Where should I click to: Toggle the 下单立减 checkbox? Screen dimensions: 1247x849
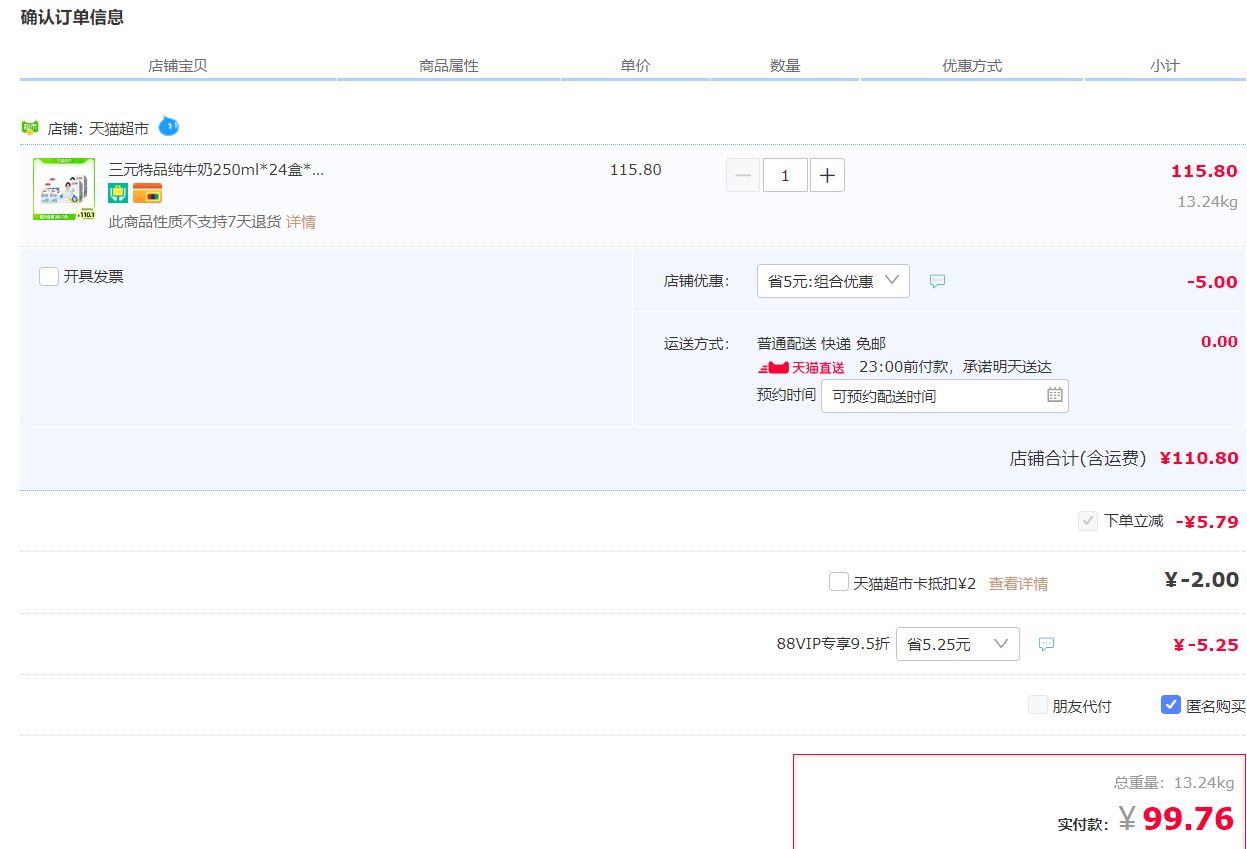click(1088, 521)
